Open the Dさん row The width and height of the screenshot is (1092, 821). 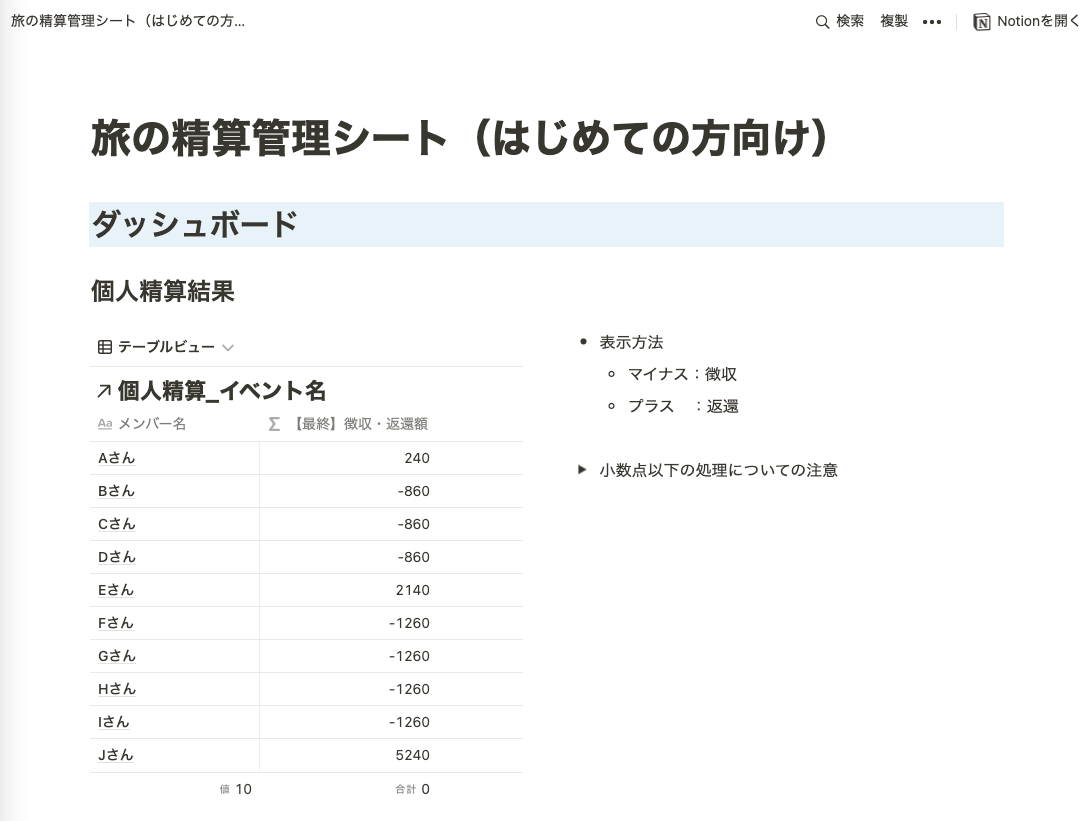(116, 557)
